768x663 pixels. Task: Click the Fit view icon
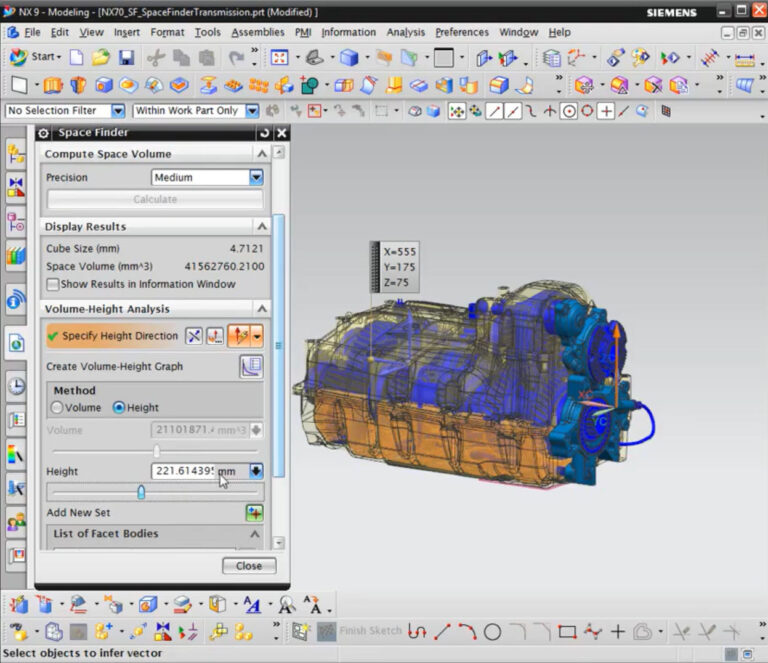(x=279, y=57)
